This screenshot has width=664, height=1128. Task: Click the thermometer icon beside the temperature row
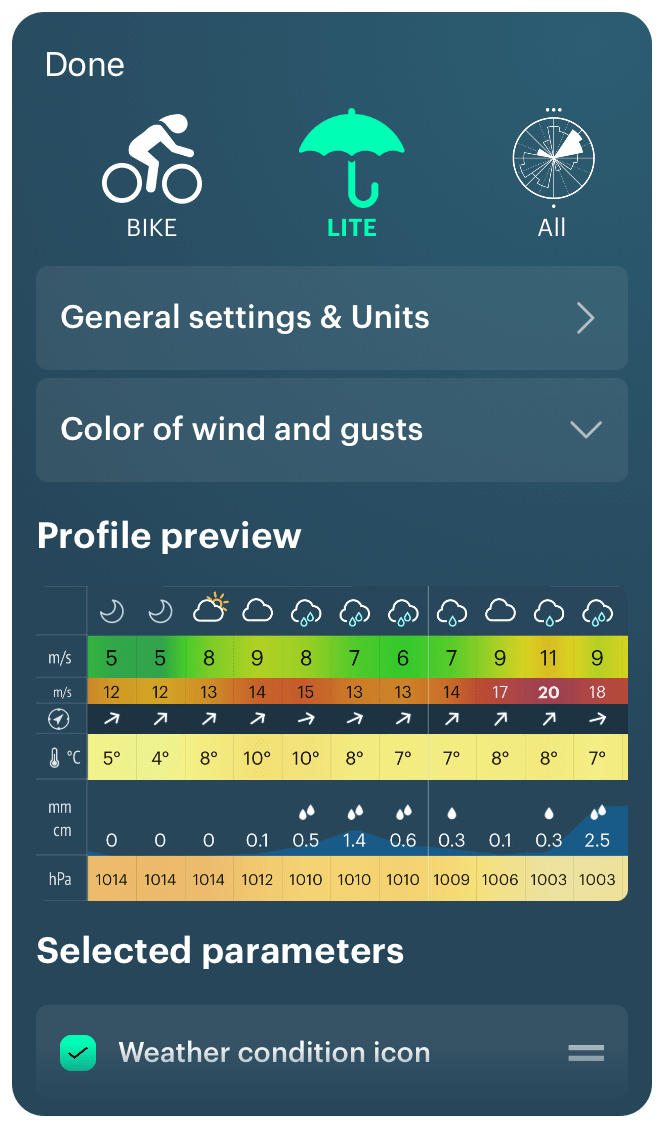point(57,757)
